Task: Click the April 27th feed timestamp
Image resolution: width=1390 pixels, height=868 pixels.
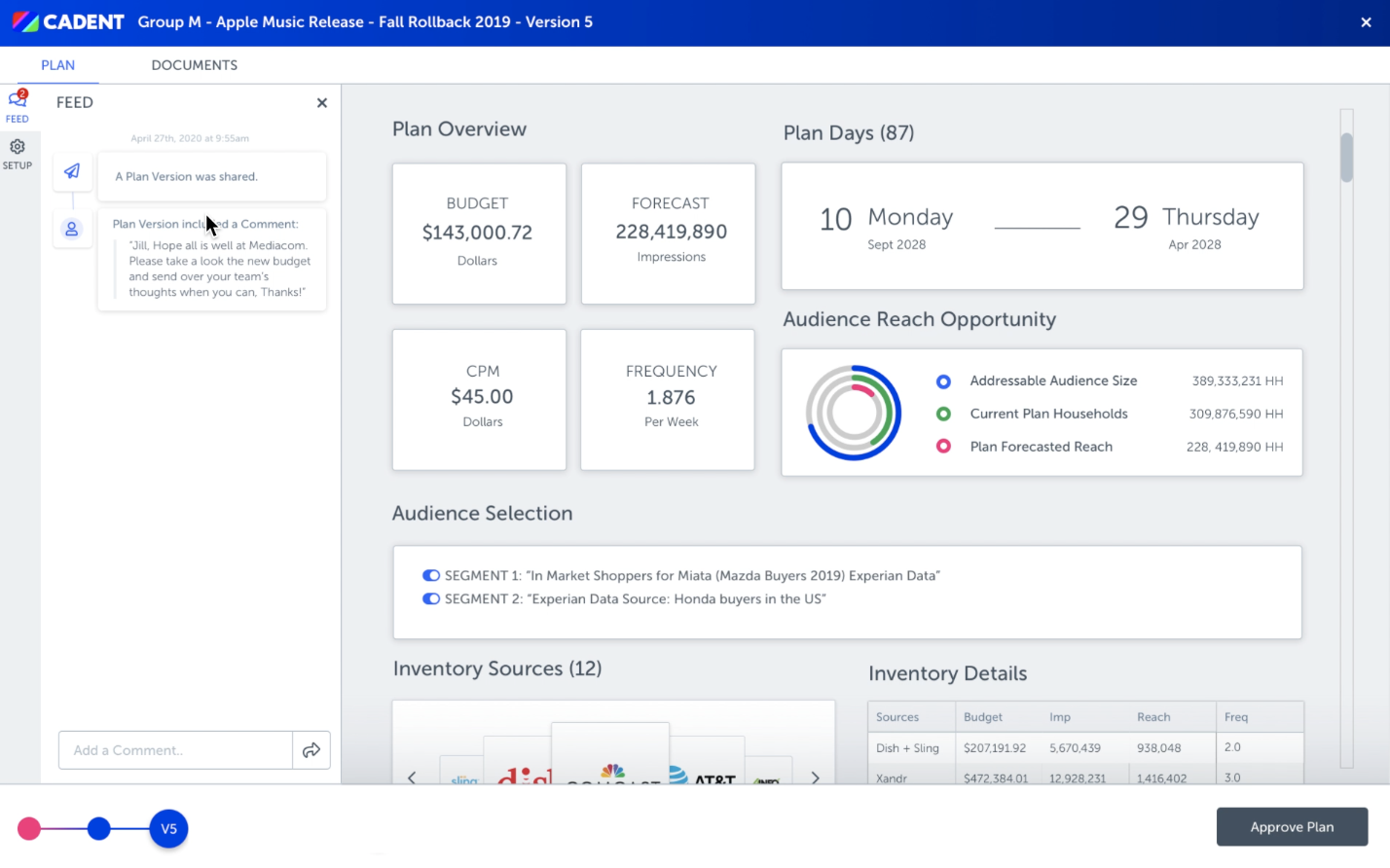Action: 190,138
